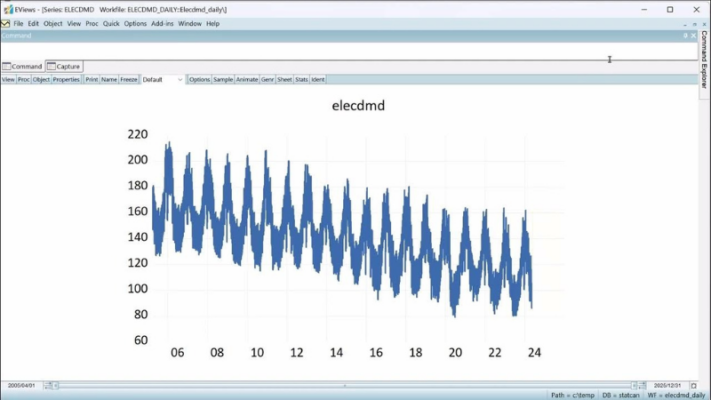
Task: Click the Freeze button
Action: click(x=129, y=79)
